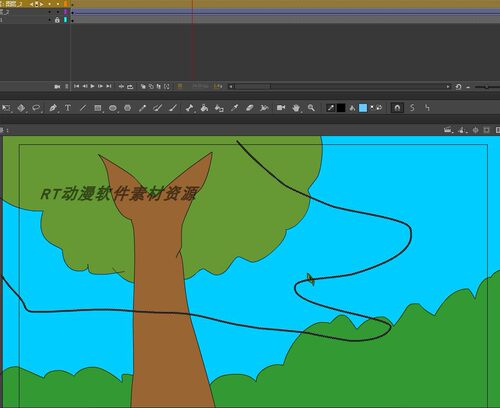The width and height of the screenshot is (500, 408).
Task: Select the Pen tool
Action: pyautogui.click(x=53, y=108)
